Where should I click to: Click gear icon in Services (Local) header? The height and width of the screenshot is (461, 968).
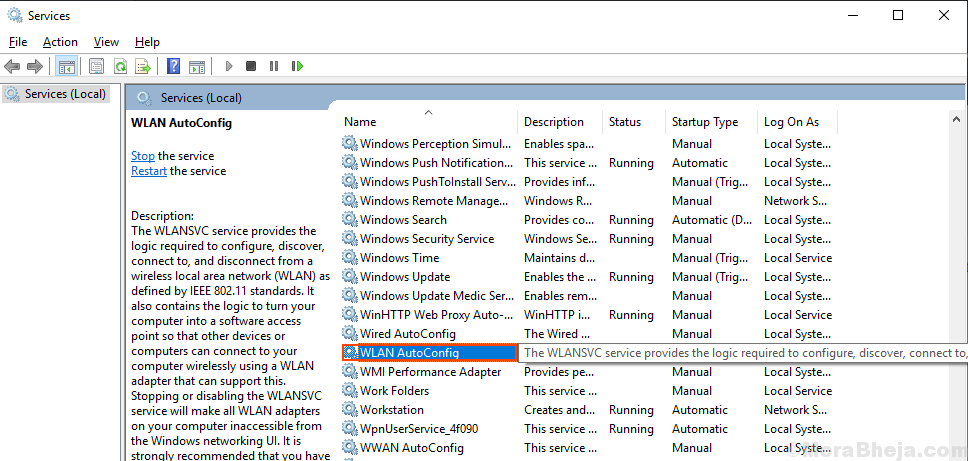(144, 98)
